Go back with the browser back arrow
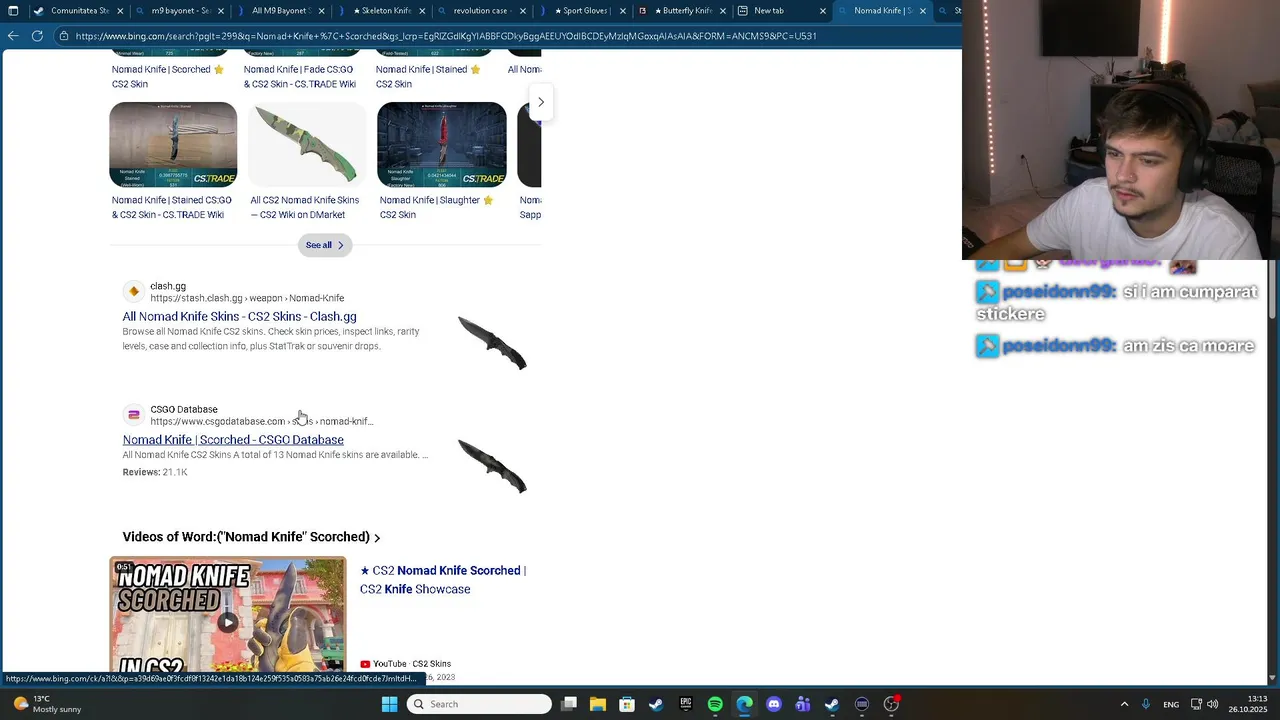 click(x=13, y=36)
